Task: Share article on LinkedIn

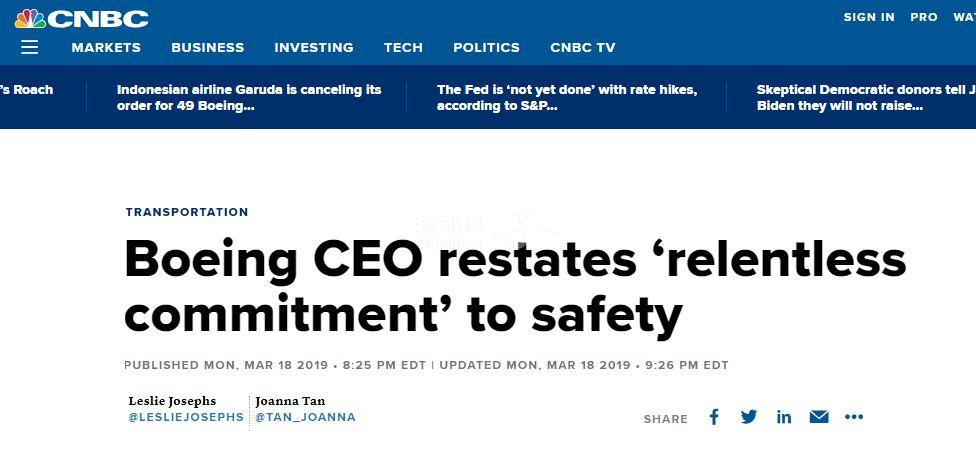Action: point(784,417)
